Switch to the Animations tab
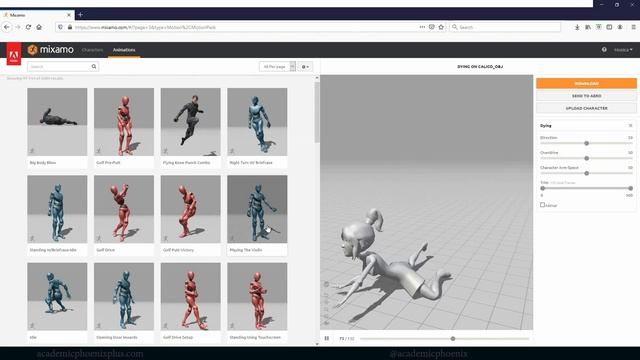 coord(124,50)
